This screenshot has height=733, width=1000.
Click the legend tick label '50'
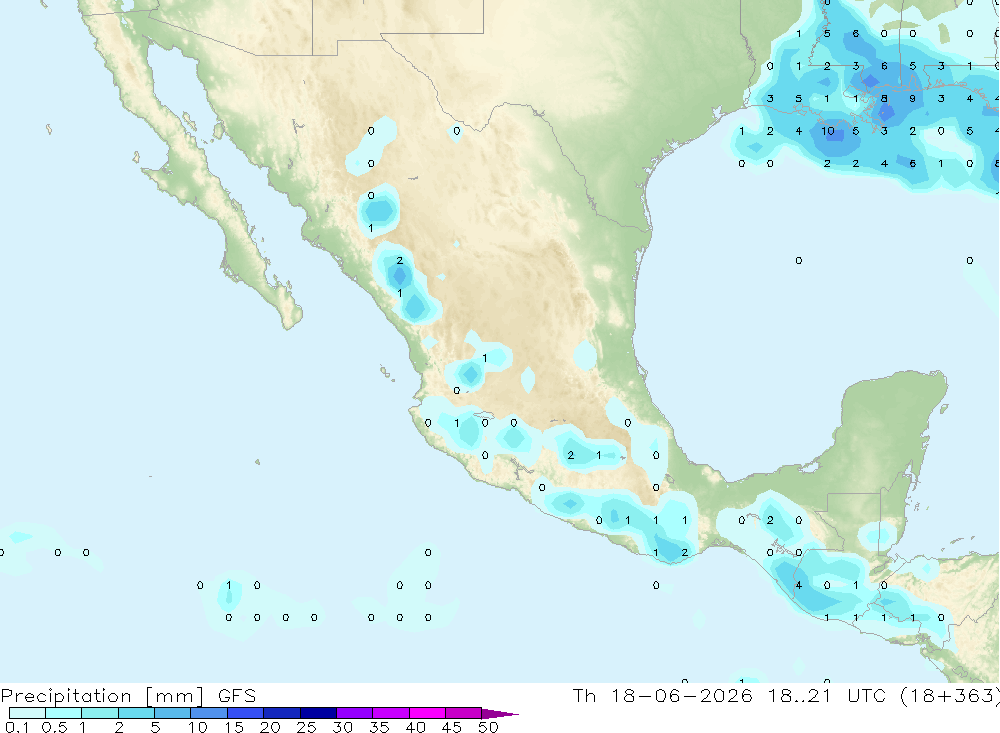click(488, 727)
